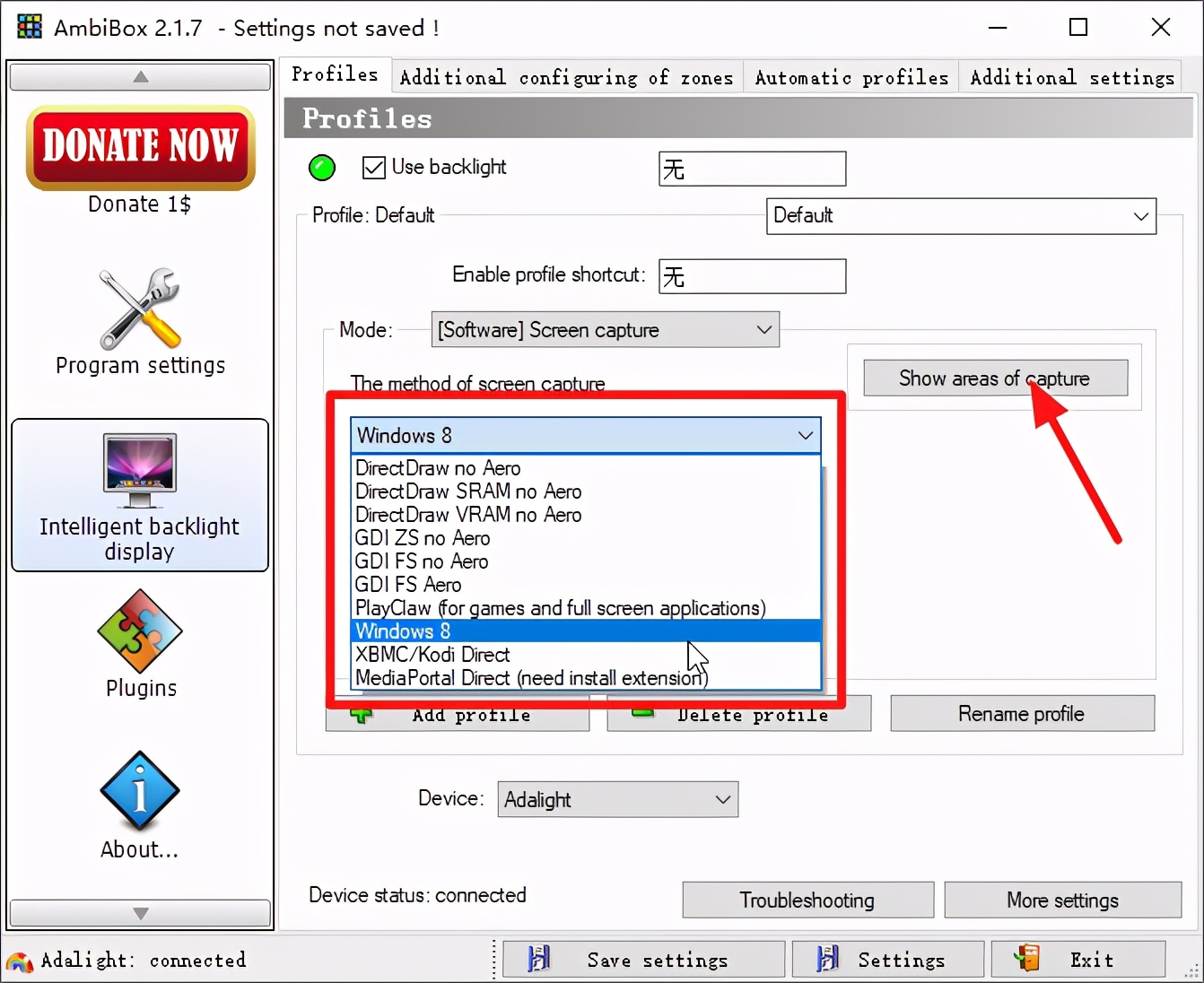Maximize the AmbiBox window
This screenshot has height=983, width=1204.
[1078, 28]
